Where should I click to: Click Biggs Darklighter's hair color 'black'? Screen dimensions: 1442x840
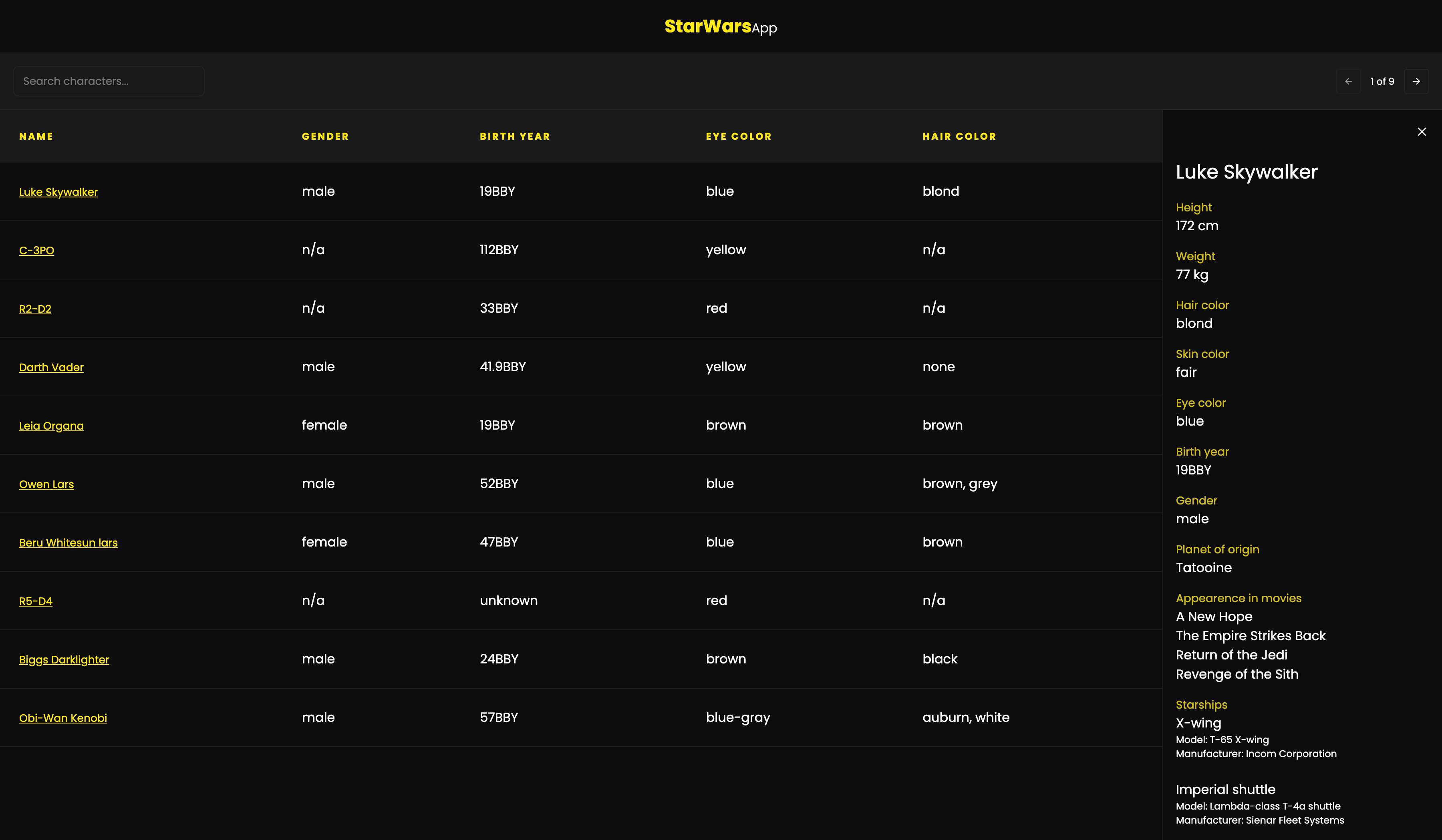940,659
